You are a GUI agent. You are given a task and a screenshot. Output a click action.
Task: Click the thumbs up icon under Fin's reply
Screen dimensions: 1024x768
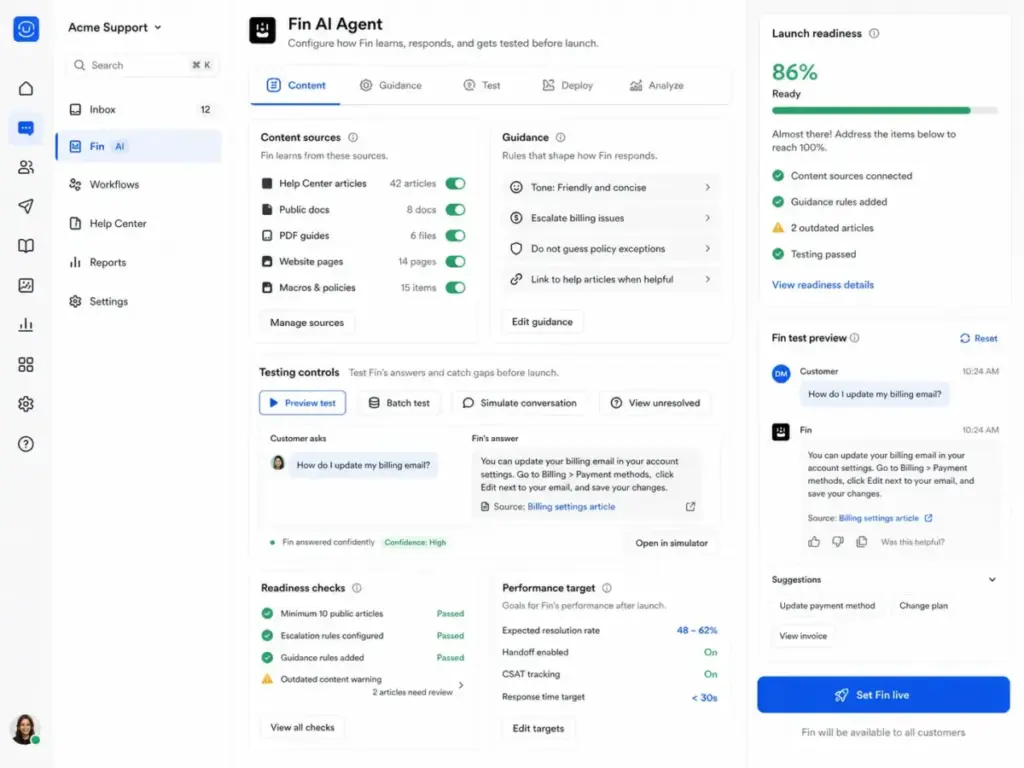click(x=814, y=541)
